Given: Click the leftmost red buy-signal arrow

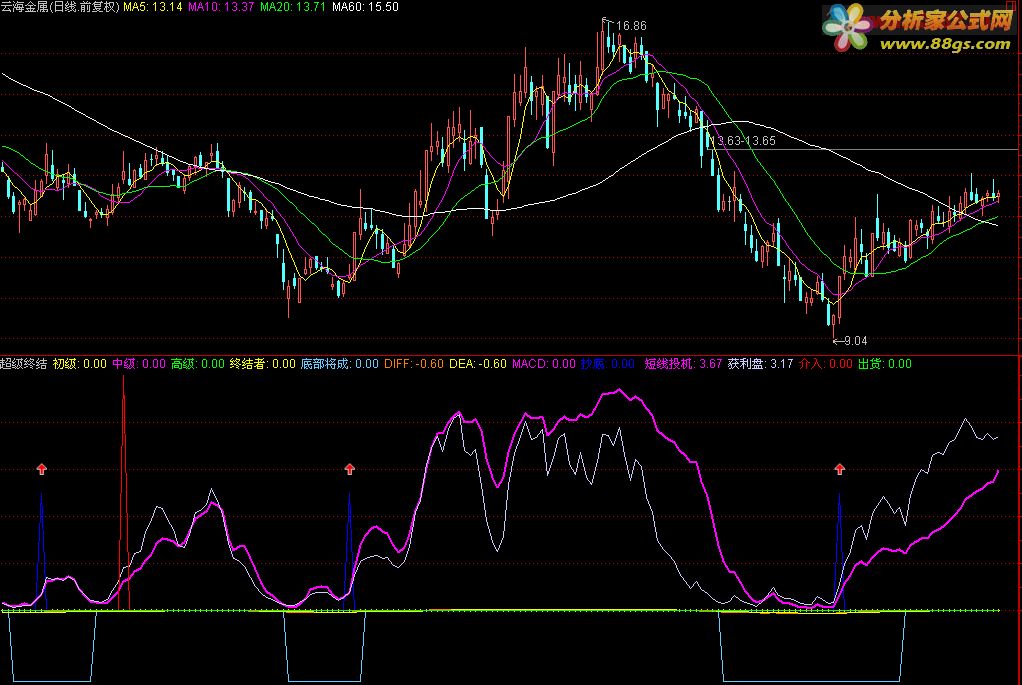Looking at the screenshot, I should [x=42, y=469].
